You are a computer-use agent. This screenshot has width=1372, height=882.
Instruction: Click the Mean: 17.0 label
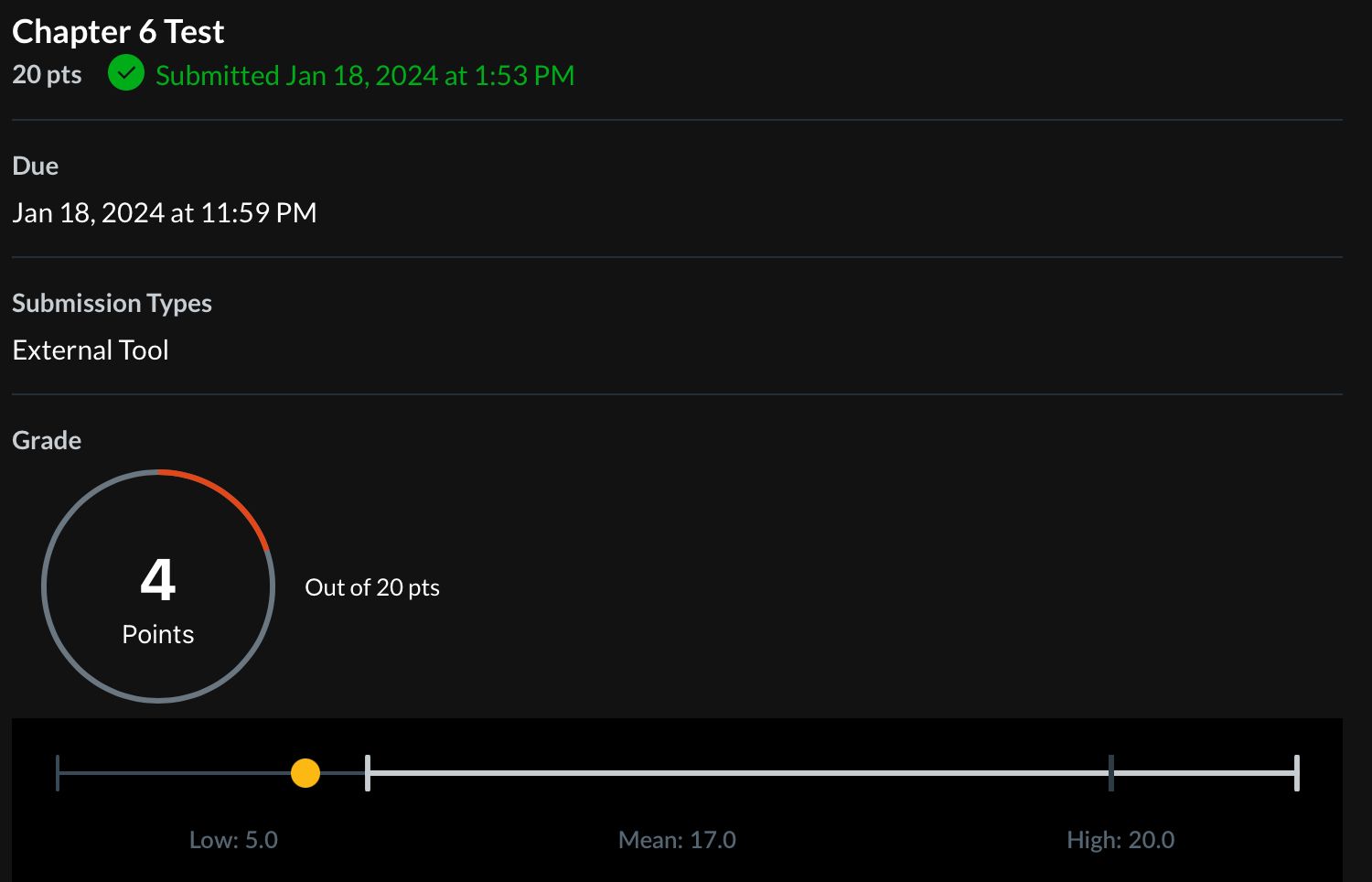click(x=677, y=840)
